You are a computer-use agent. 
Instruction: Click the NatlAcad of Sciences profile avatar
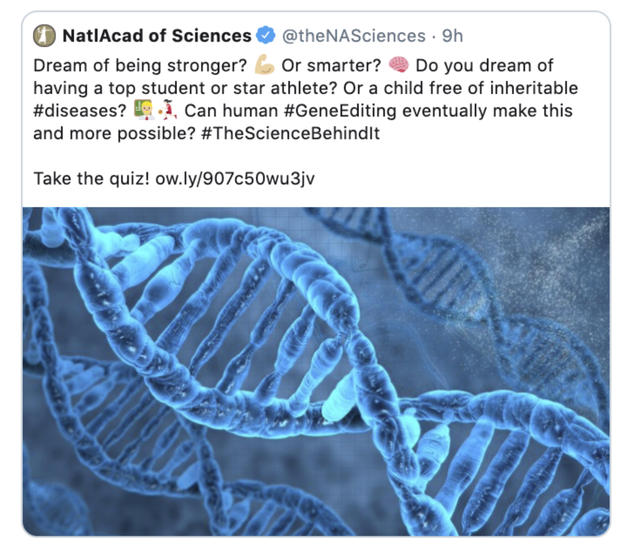44,36
